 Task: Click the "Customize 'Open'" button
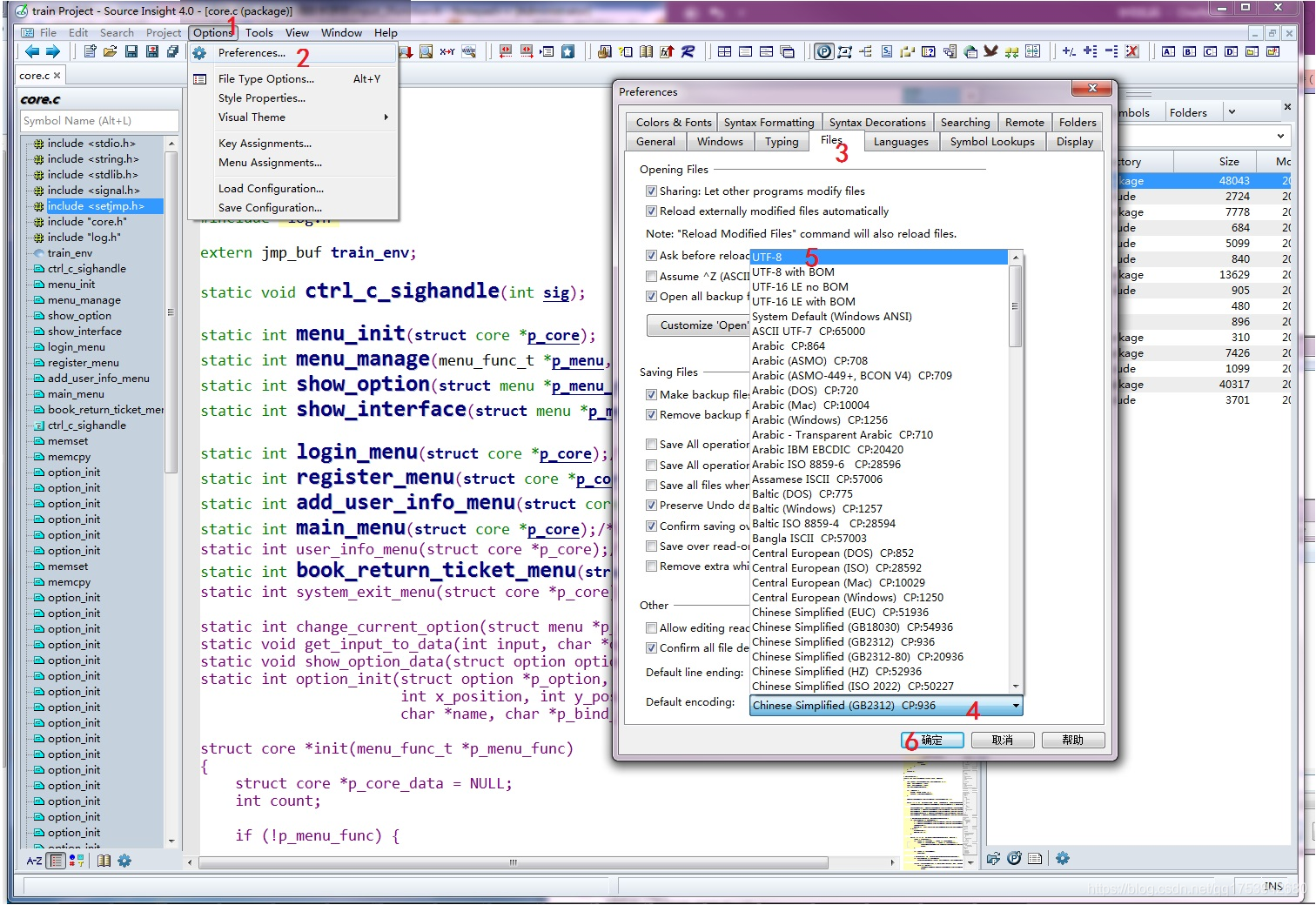pos(698,325)
